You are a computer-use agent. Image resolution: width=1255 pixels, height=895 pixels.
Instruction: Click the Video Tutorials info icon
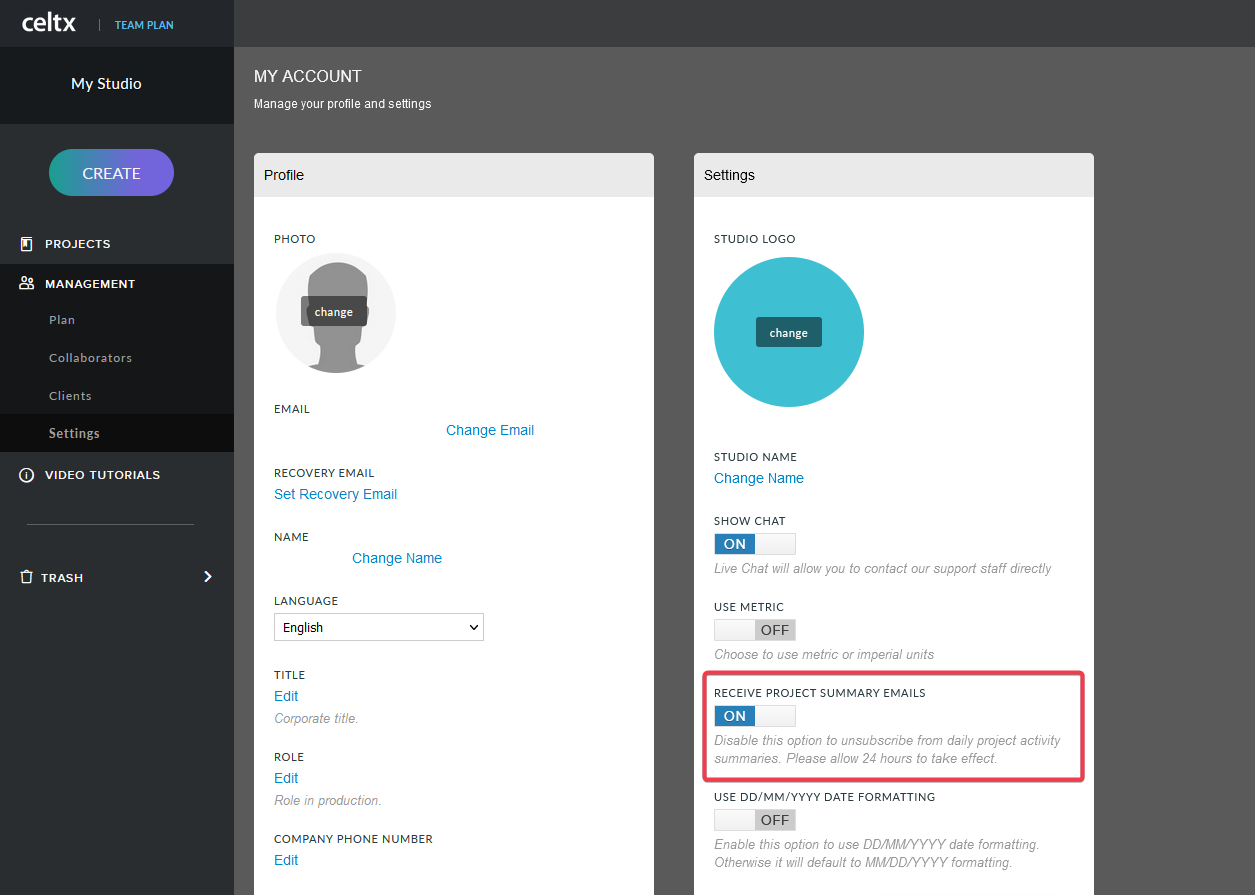27,475
